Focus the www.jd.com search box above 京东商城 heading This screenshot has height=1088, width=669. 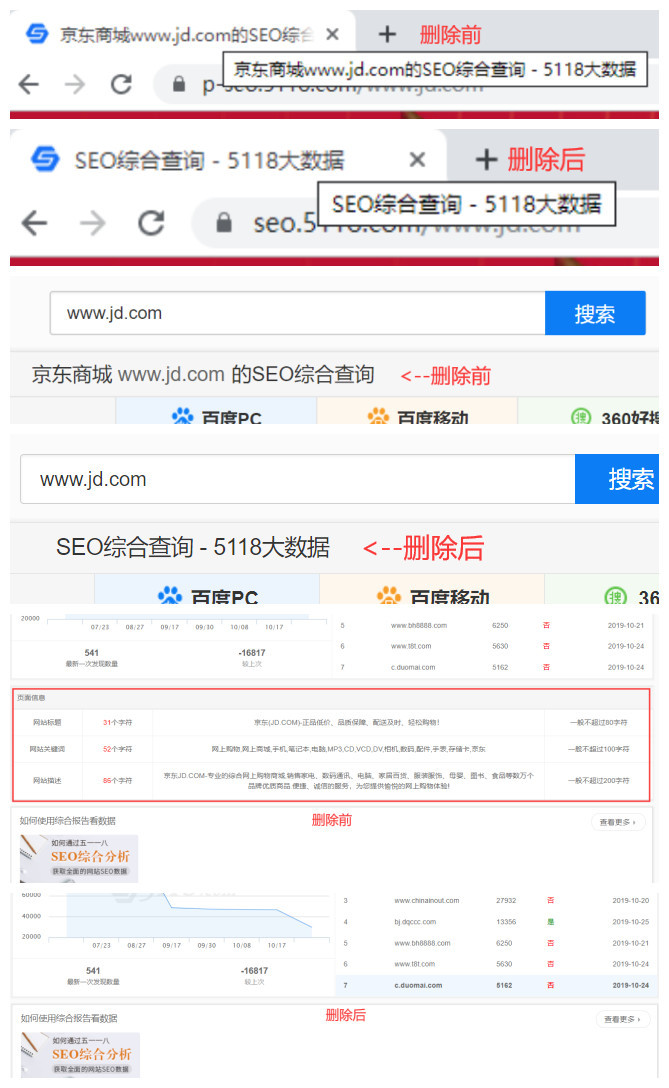(298, 313)
